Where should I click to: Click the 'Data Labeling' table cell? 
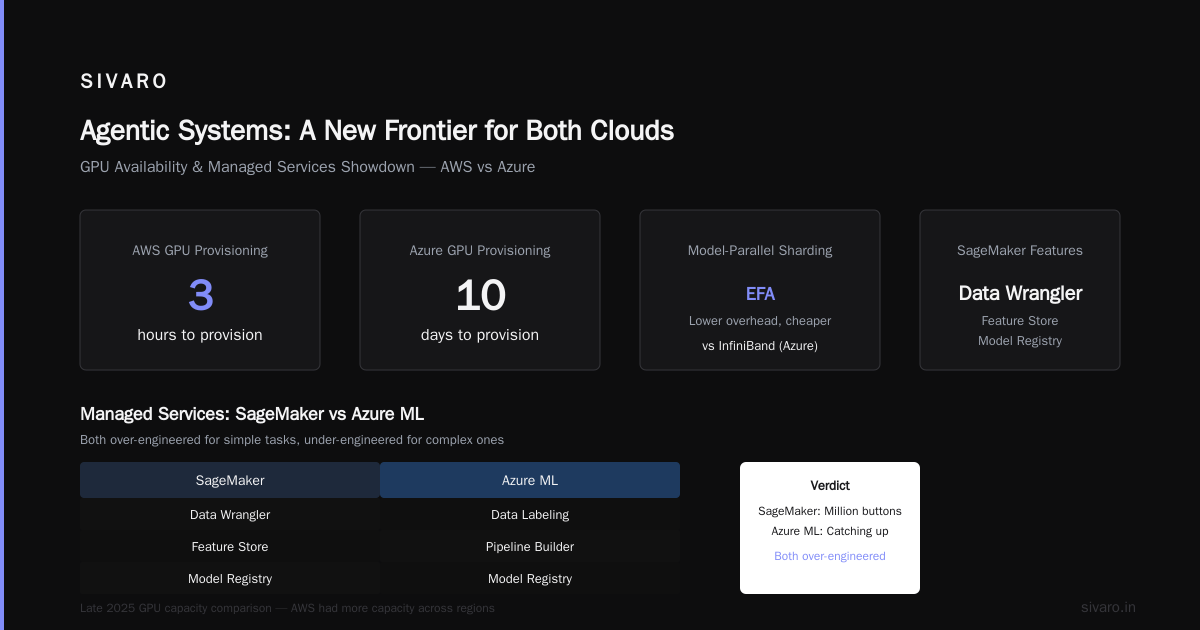pos(530,515)
